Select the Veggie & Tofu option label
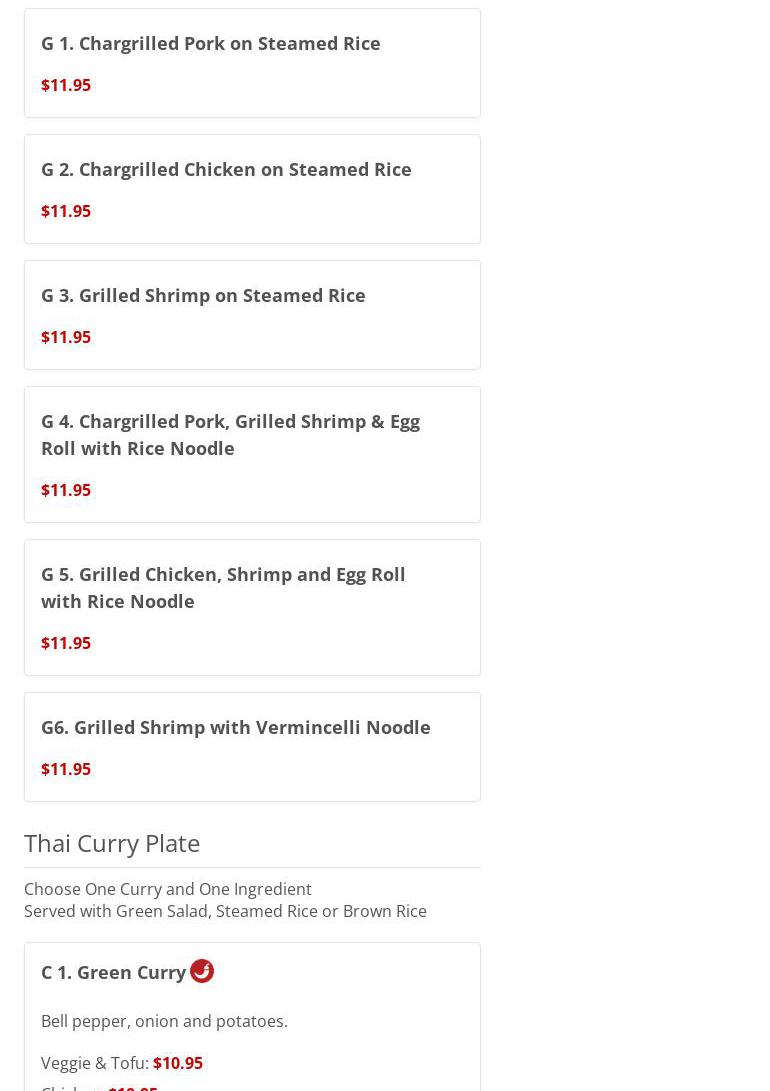This screenshot has width=770, height=1091. pos(94,1063)
